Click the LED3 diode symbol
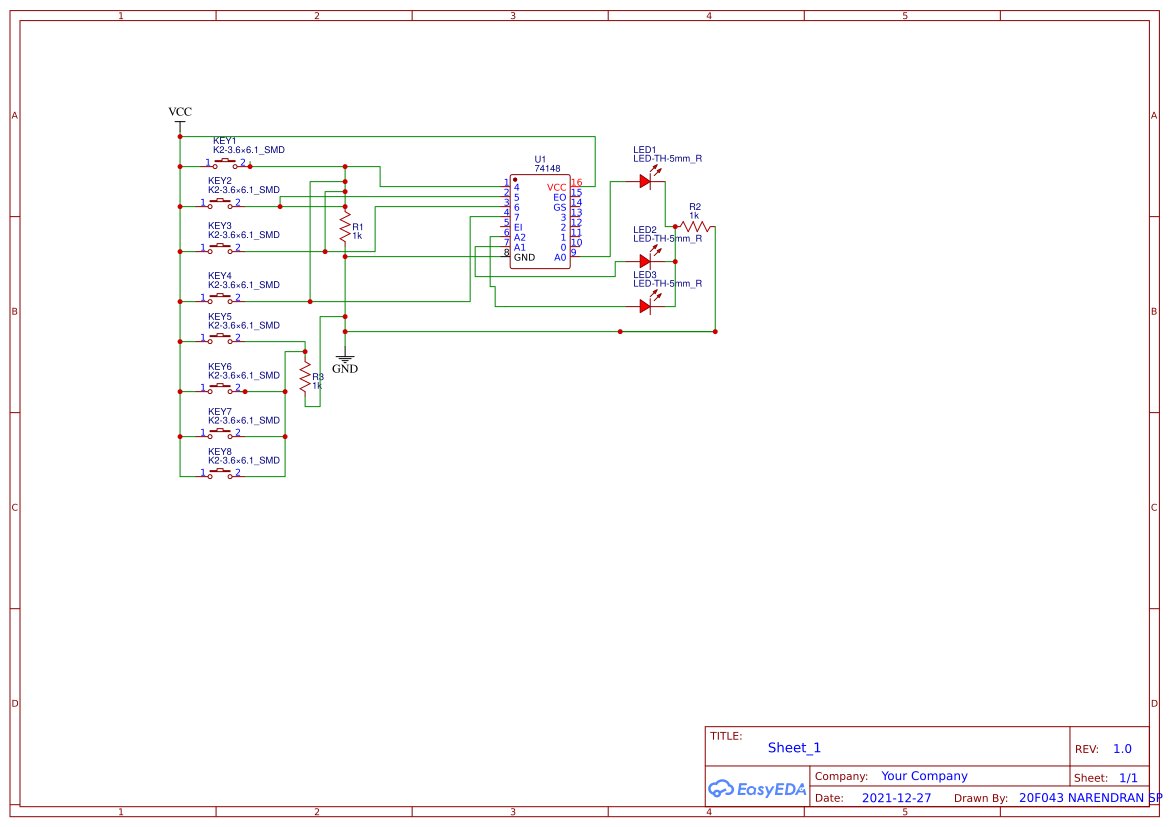The image size is (1175, 827). coord(646,304)
